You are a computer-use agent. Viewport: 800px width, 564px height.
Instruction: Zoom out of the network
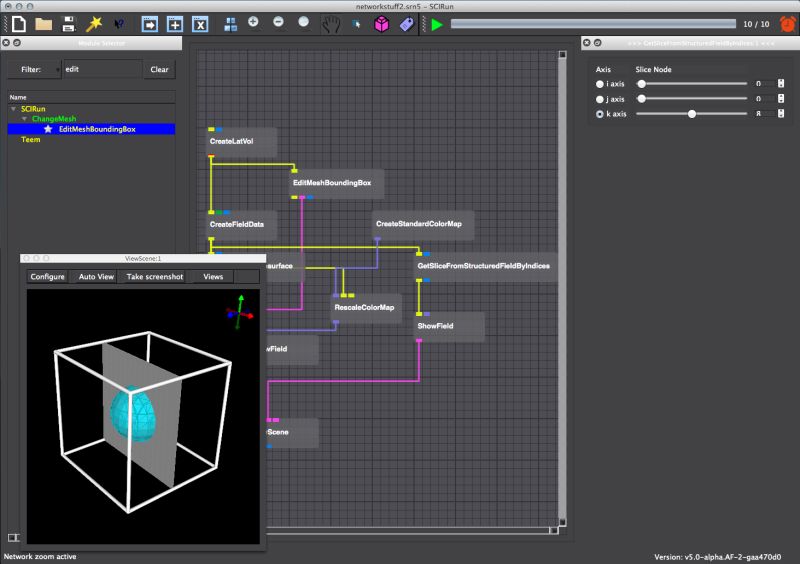click(278, 21)
